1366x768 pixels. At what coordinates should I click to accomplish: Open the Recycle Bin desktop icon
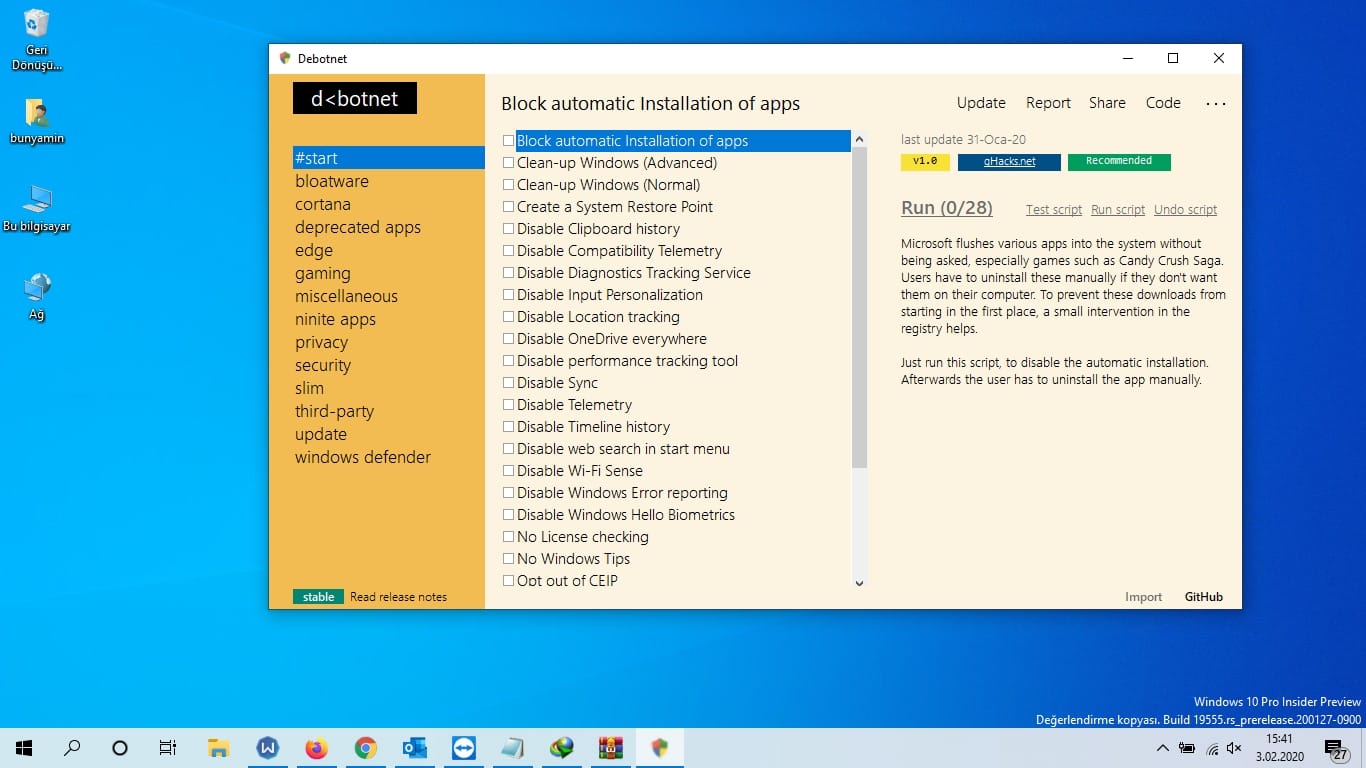coord(37,40)
